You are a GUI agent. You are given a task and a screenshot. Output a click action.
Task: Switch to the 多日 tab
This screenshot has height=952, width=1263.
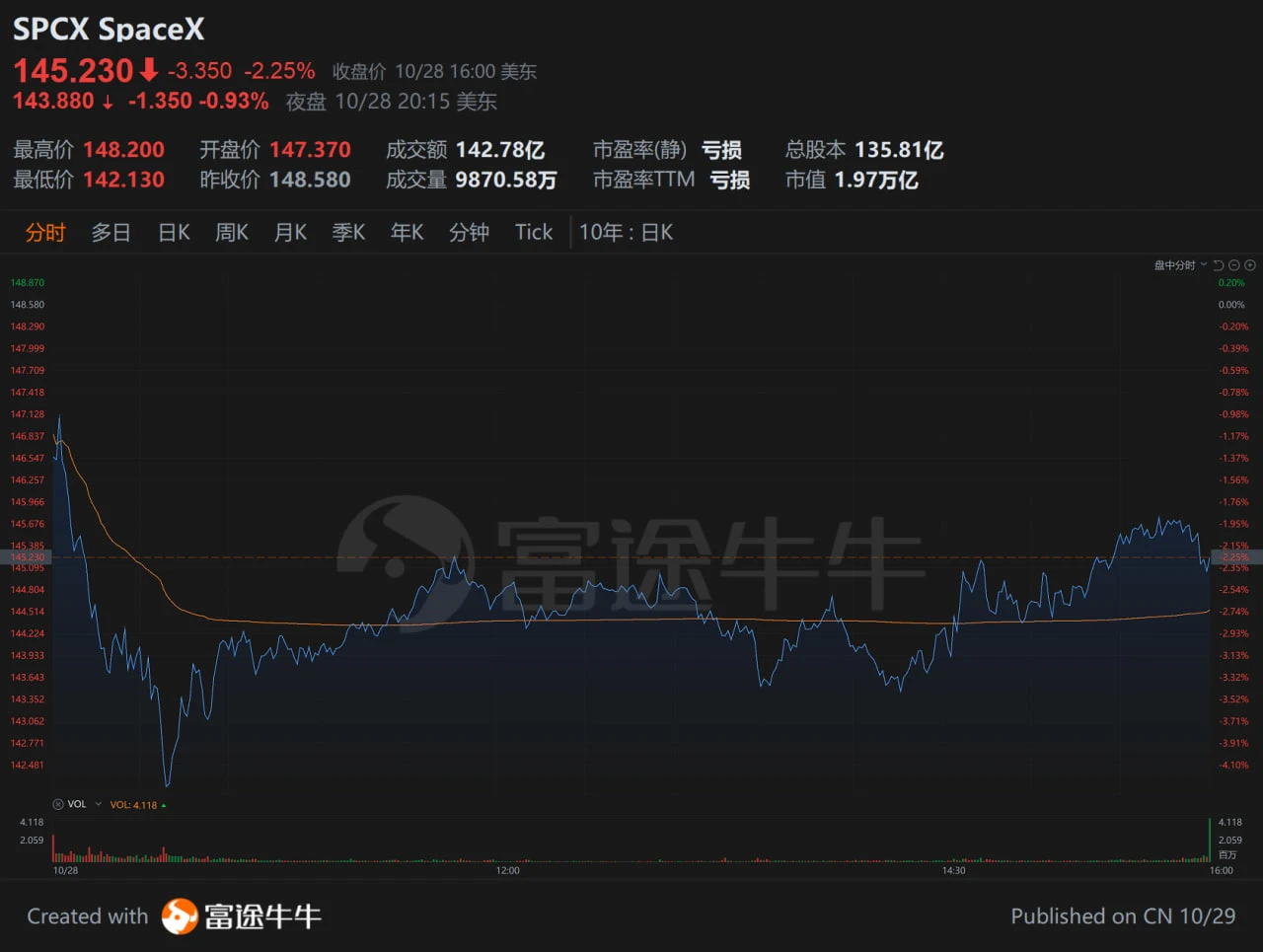pos(111,233)
